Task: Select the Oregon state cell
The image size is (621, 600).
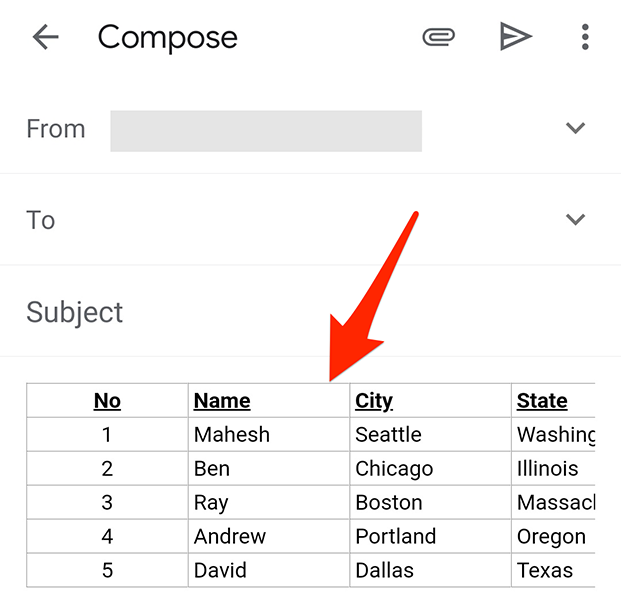Action: pyautogui.click(x=551, y=537)
